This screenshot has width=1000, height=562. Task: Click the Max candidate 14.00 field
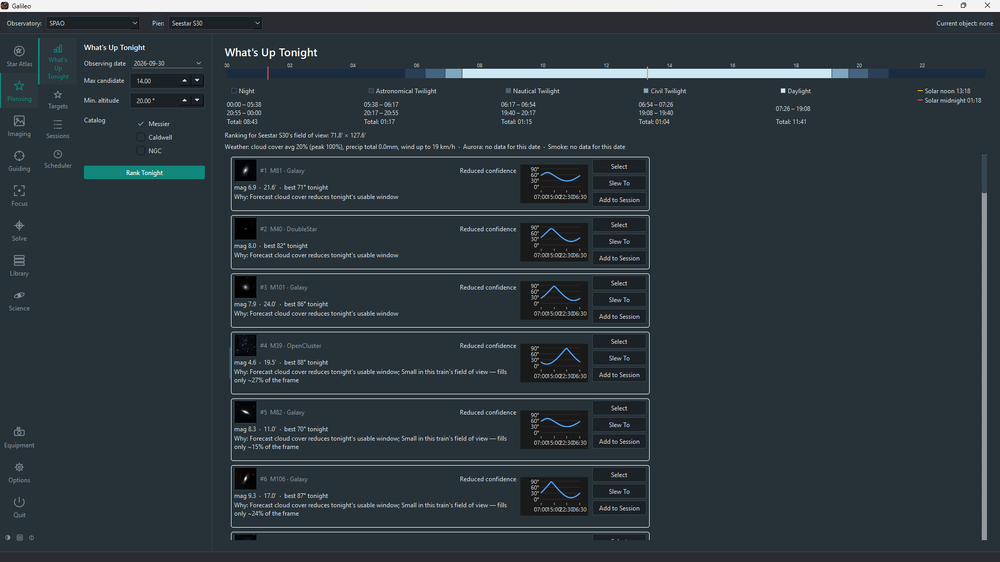click(x=155, y=81)
